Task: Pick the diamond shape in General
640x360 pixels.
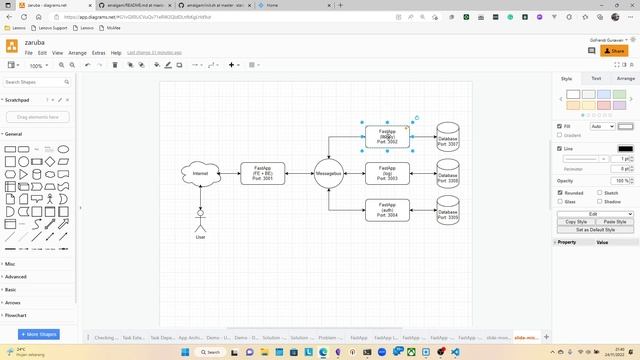Action: click(x=50, y=162)
